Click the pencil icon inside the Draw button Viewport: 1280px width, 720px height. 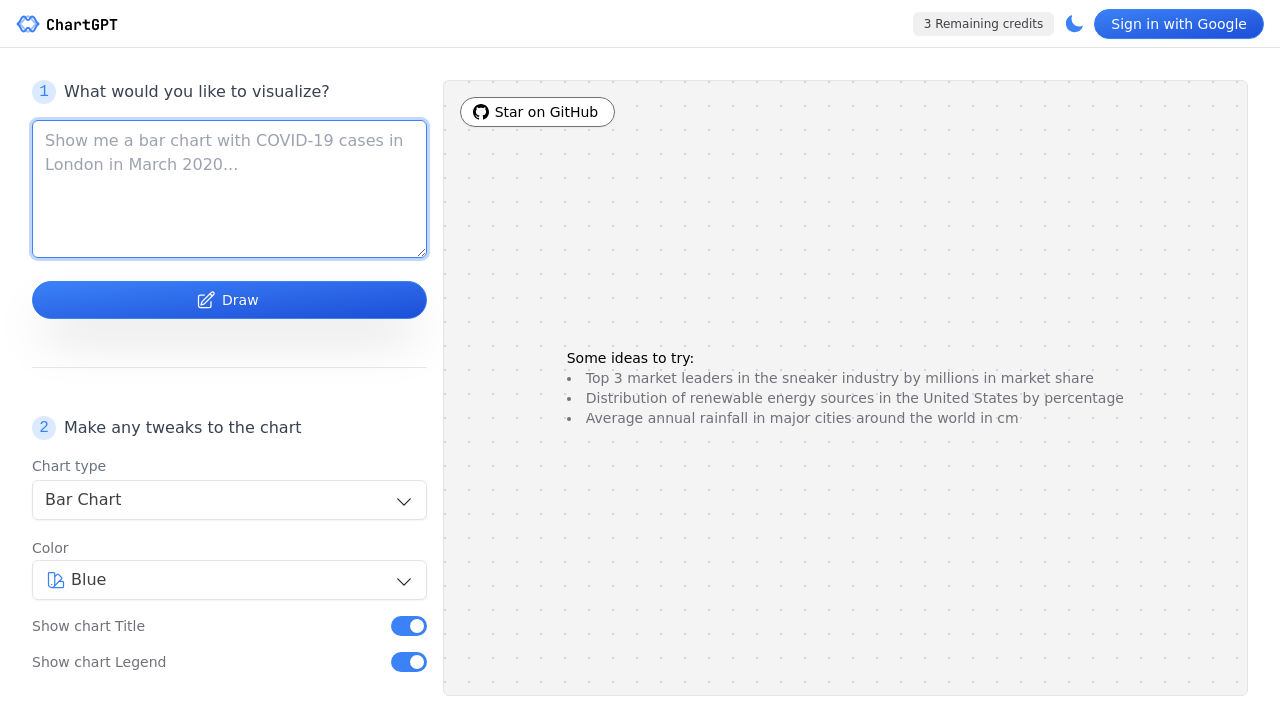[205, 300]
